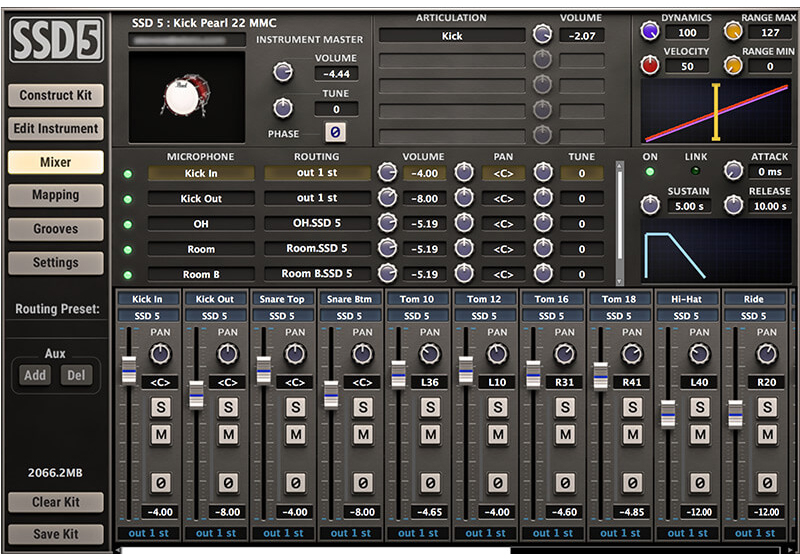Click the envelope Attack knob
The image size is (800, 560).
(x=733, y=170)
